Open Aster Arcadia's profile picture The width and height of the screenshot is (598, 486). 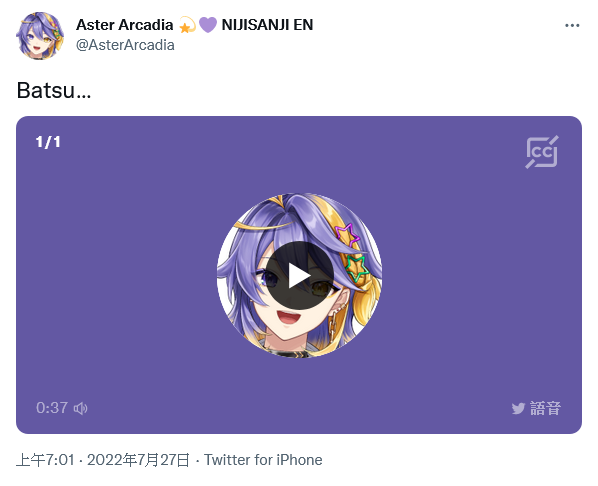pos(40,35)
